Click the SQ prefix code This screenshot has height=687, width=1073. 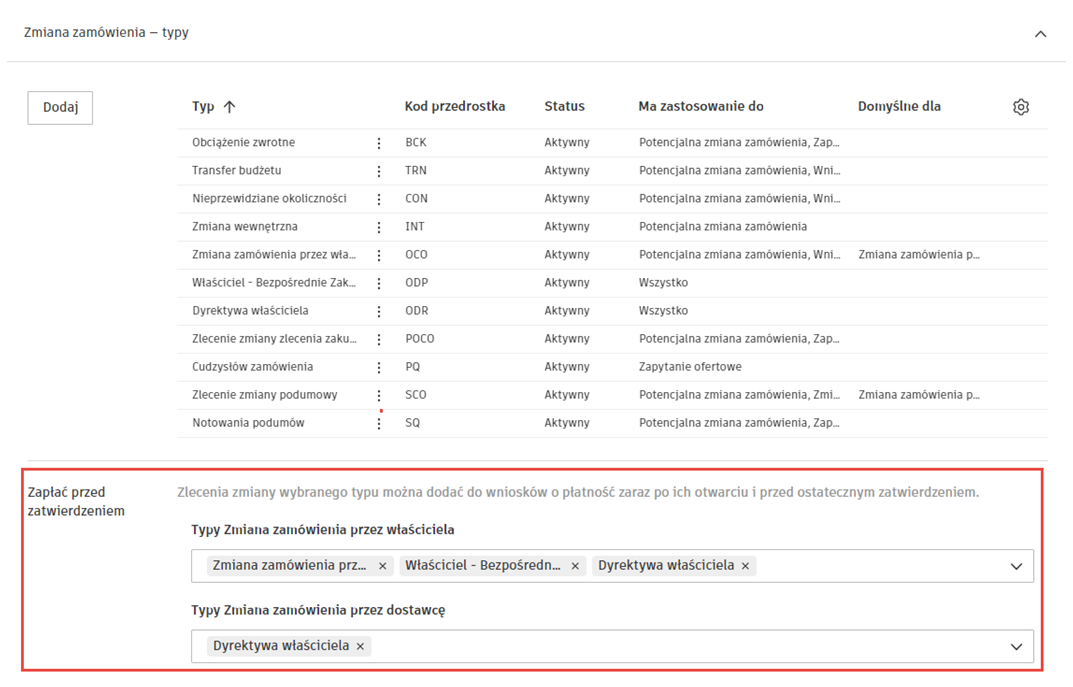pos(413,423)
